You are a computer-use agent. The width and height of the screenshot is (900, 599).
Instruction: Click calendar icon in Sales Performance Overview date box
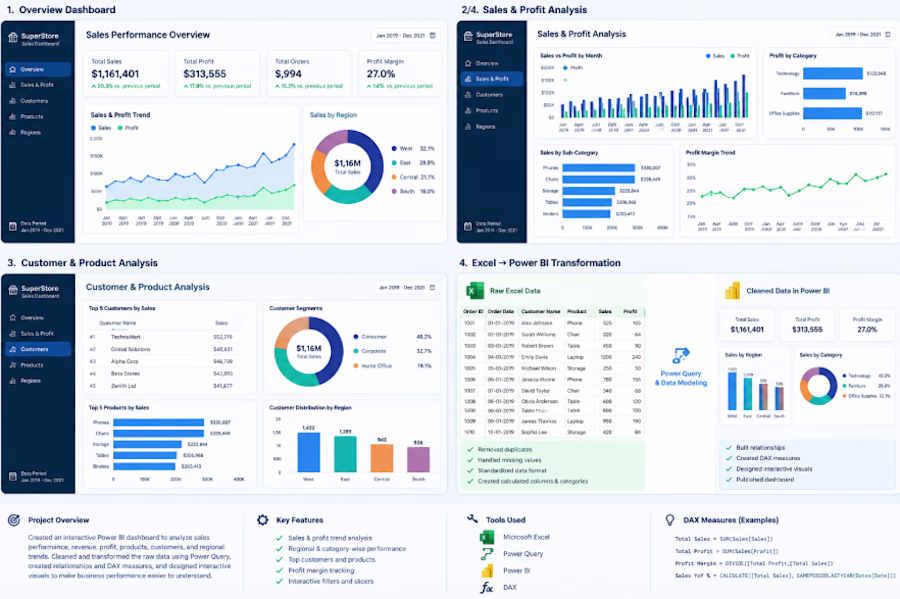[x=433, y=36]
